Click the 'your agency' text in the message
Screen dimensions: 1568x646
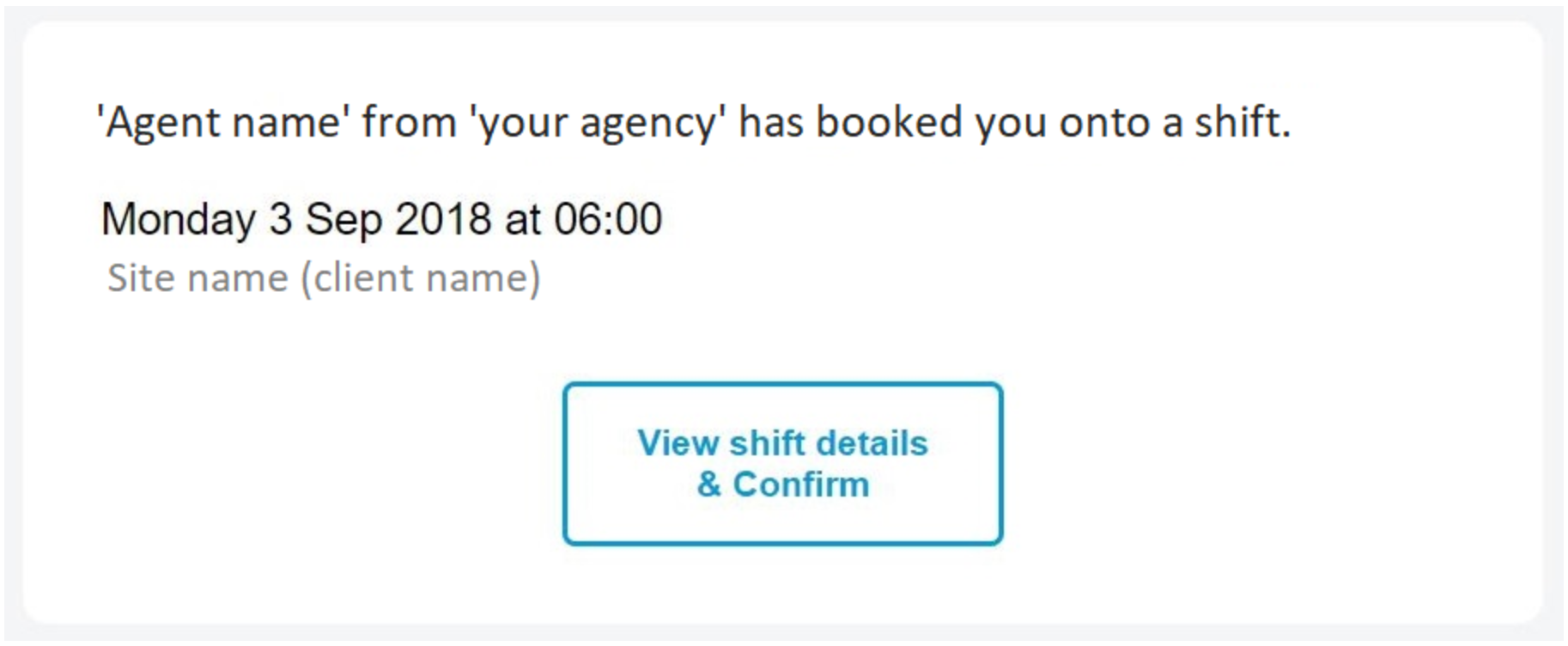click(597, 122)
